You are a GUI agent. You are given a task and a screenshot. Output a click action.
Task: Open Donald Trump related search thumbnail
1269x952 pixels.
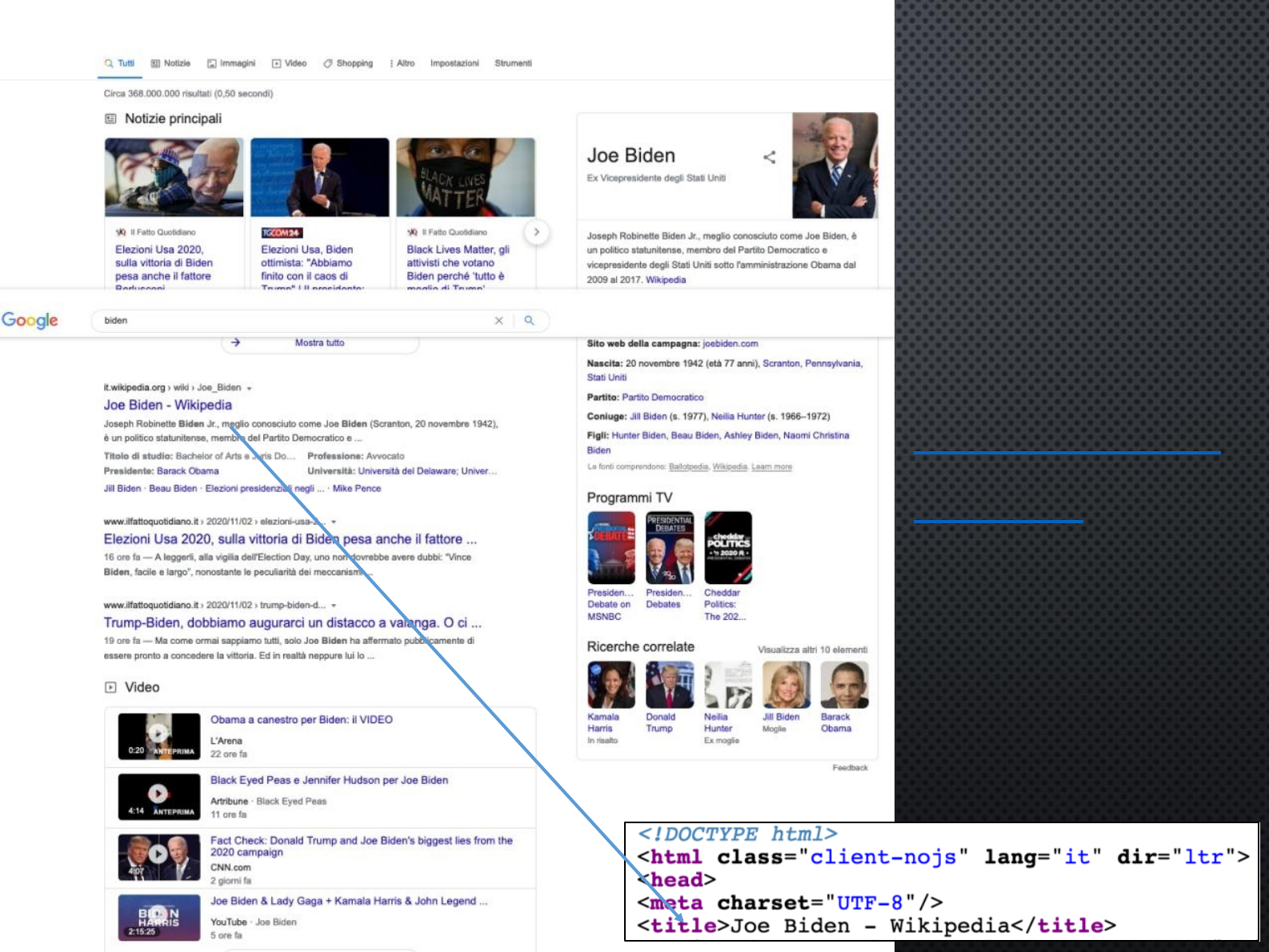670,685
